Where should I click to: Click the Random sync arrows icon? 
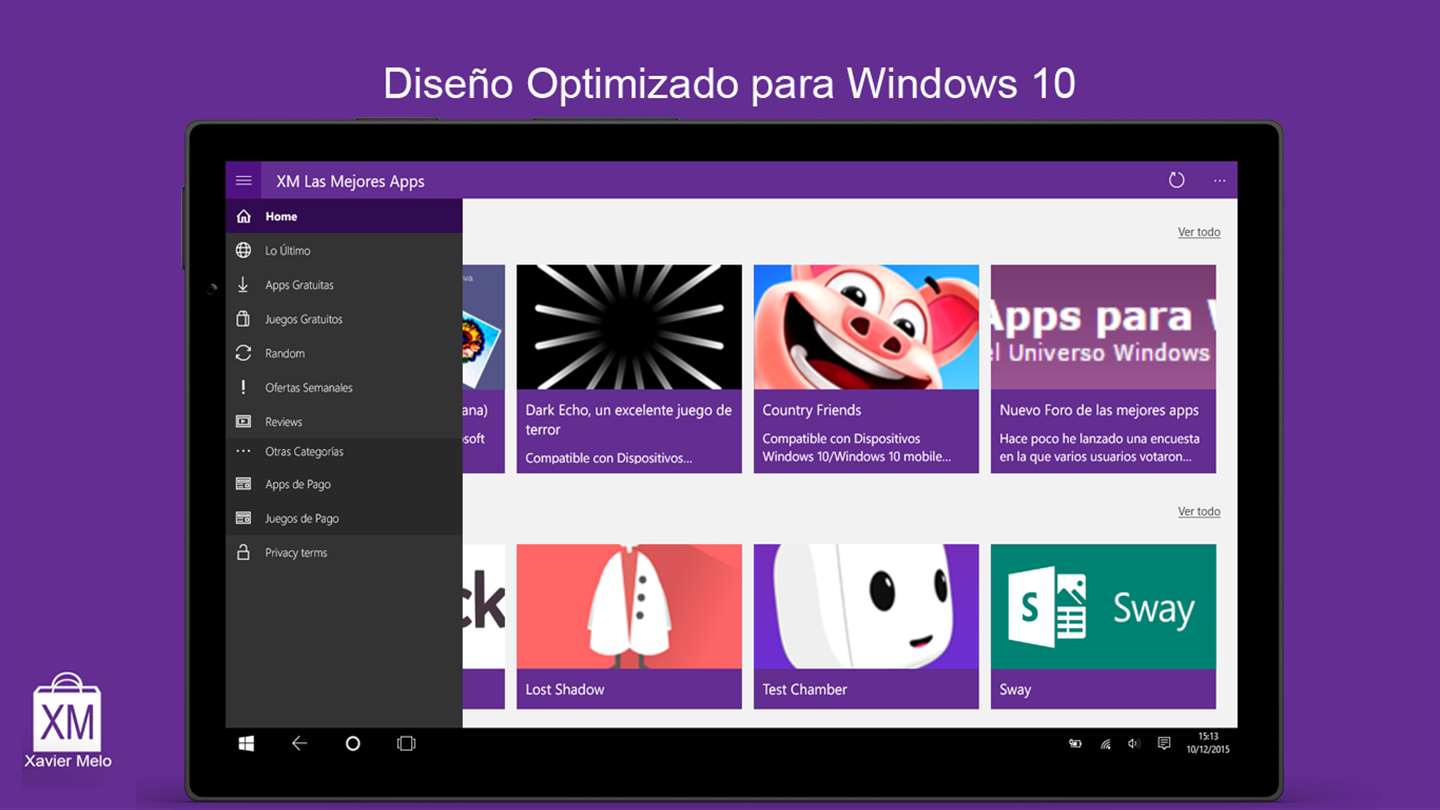[x=243, y=353]
